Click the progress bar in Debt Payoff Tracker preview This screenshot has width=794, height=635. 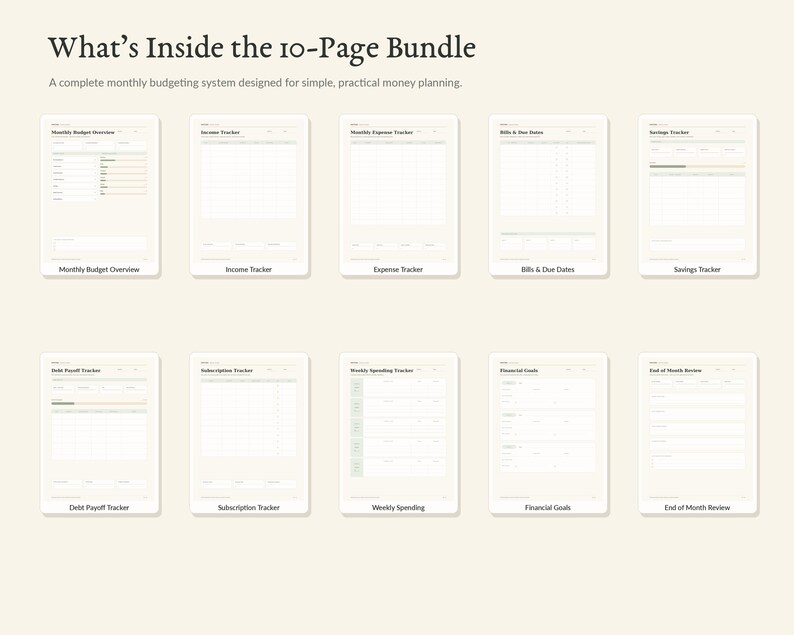(x=99, y=404)
